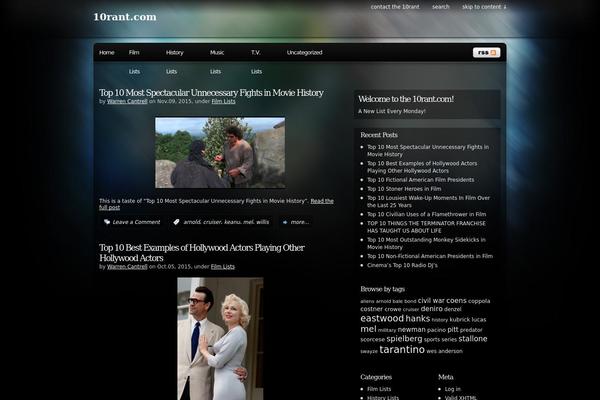Open the Uncategorized menu item
600x400 pixels.
pyautogui.click(x=305, y=52)
